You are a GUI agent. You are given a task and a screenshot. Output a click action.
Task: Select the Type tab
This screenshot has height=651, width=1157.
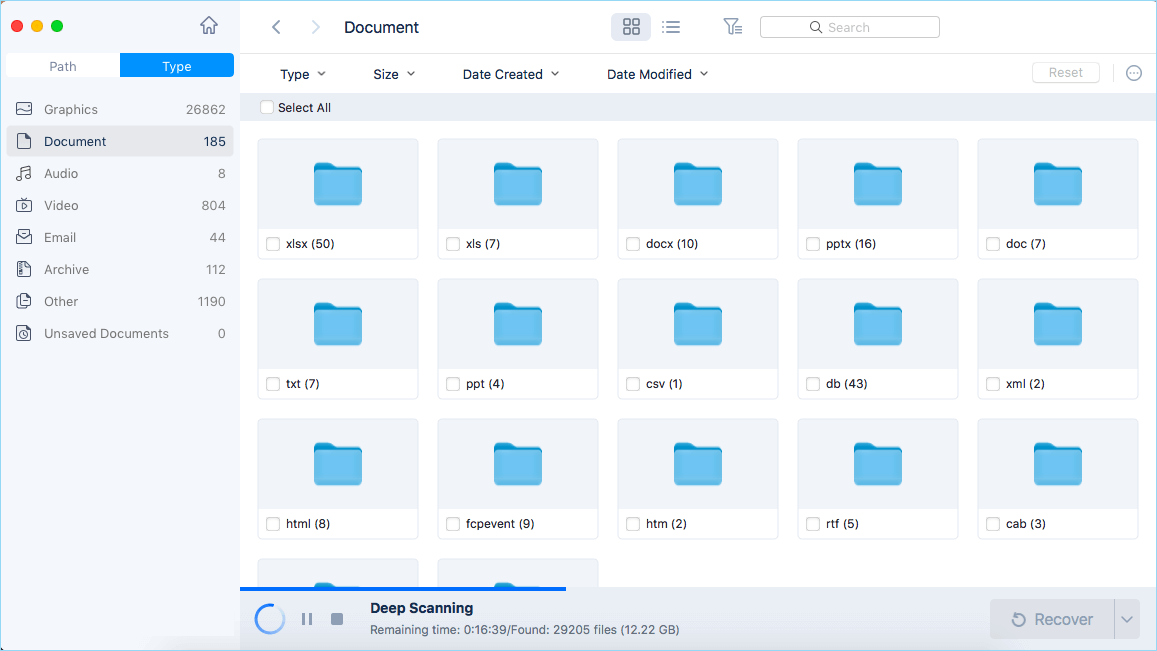point(176,65)
